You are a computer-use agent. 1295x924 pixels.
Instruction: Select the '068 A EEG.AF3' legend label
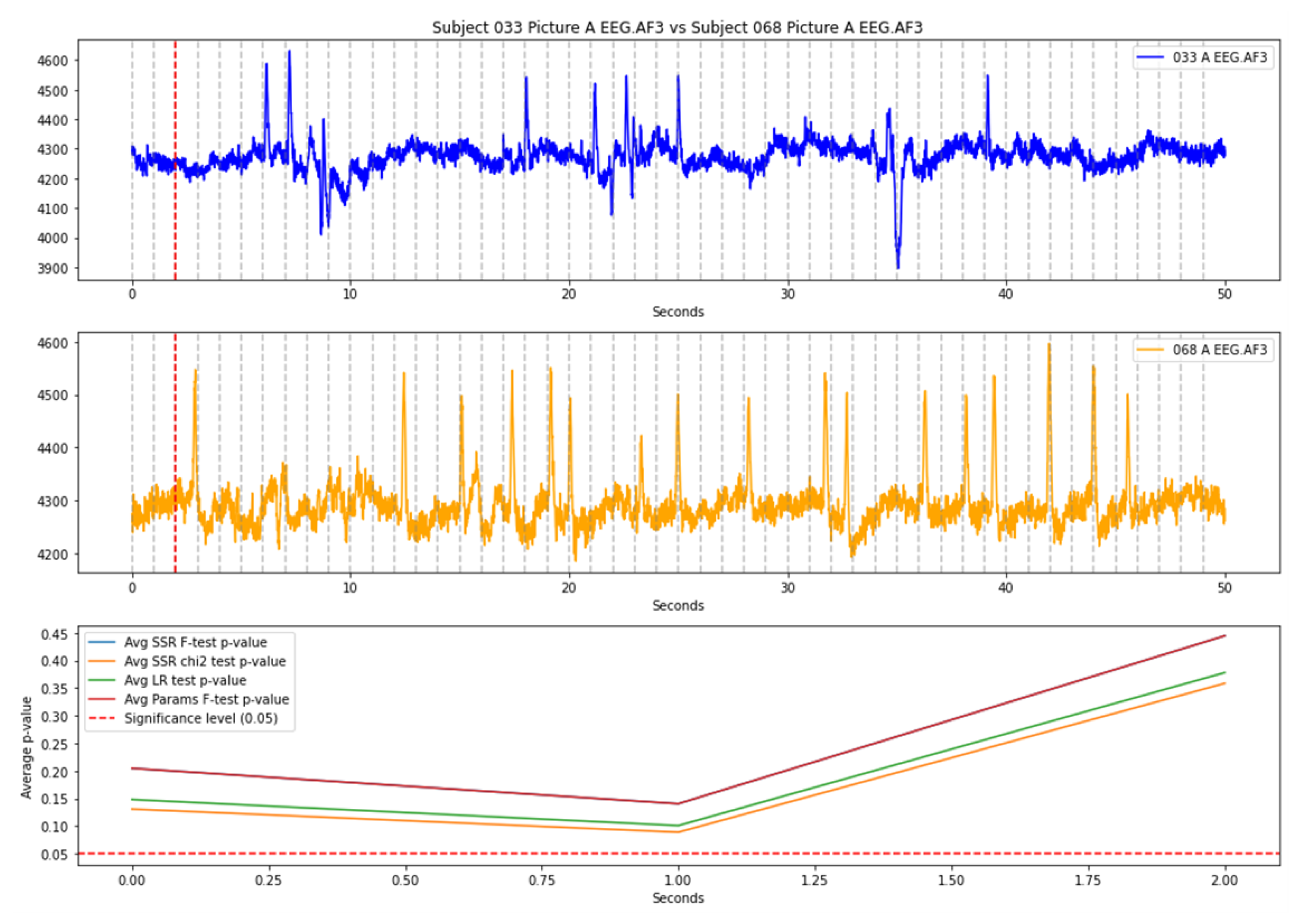(1219, 350)
